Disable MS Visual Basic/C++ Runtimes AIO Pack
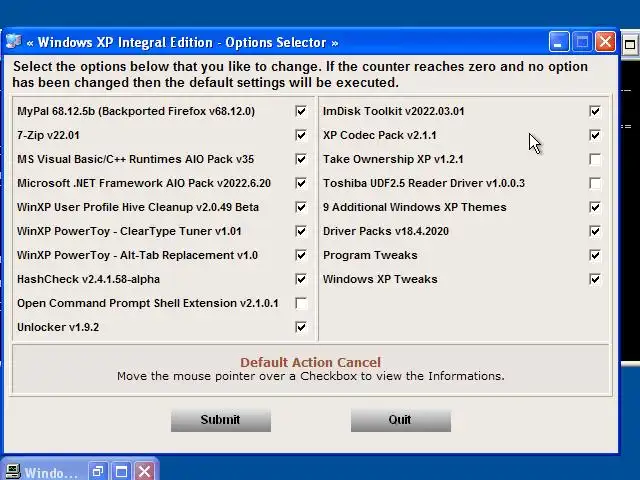640x480 pixels. pos(301,159)
